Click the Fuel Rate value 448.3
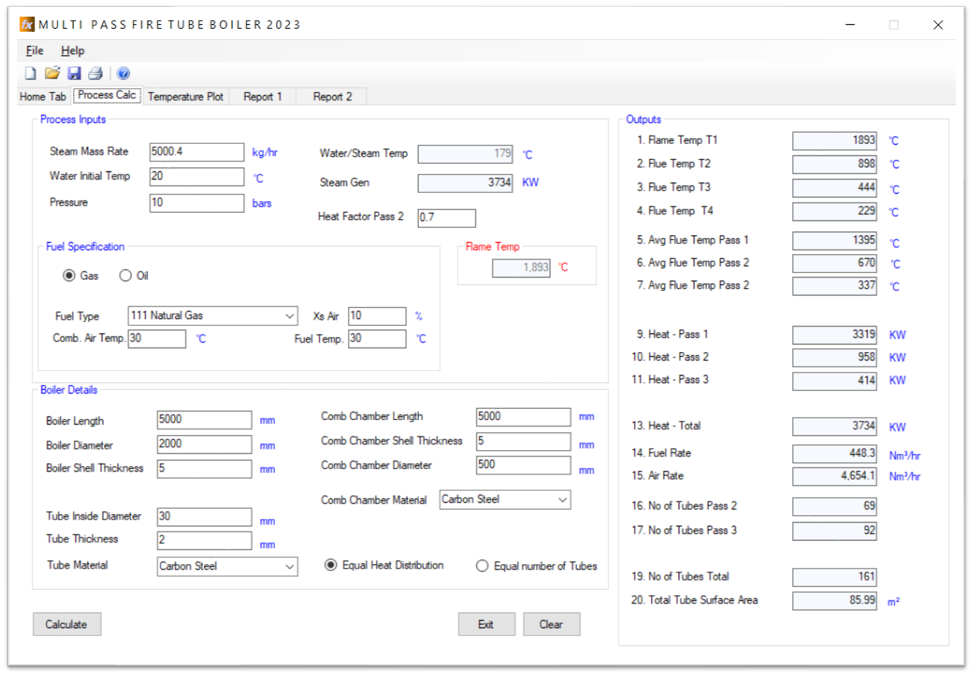The width and height of the screenshot is (973, 676). coord(835,454)
